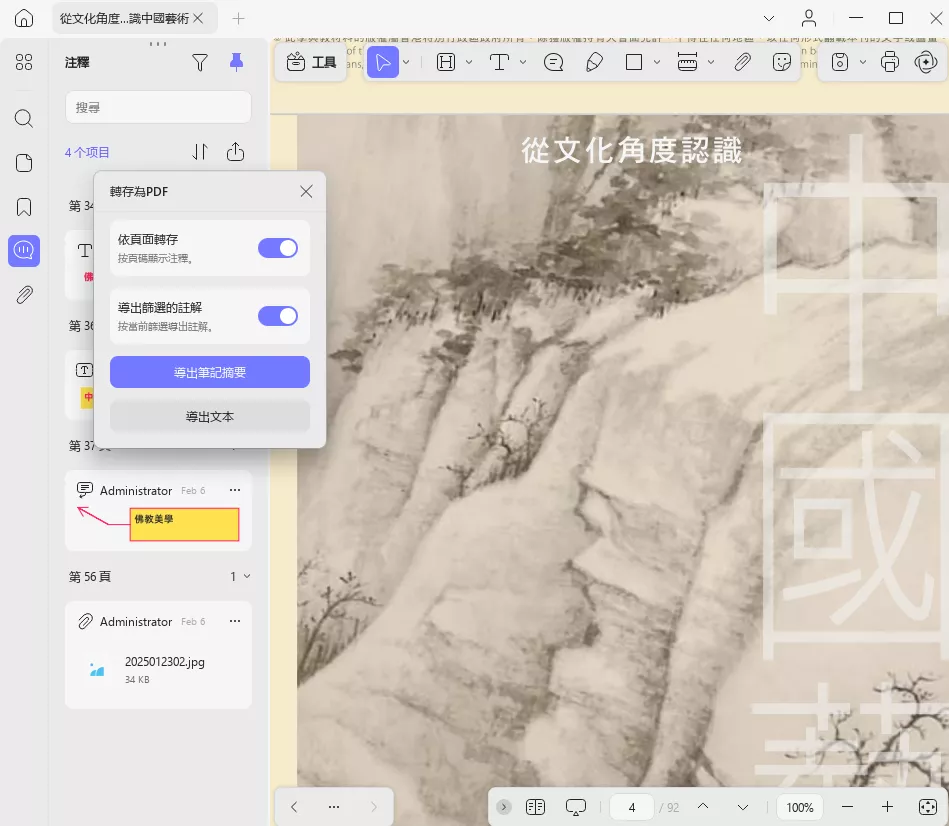Viewport: 949px width, 826px height.
Task: Open the bookmarks panel in left sidebar
Action: (x=24, y=207)
